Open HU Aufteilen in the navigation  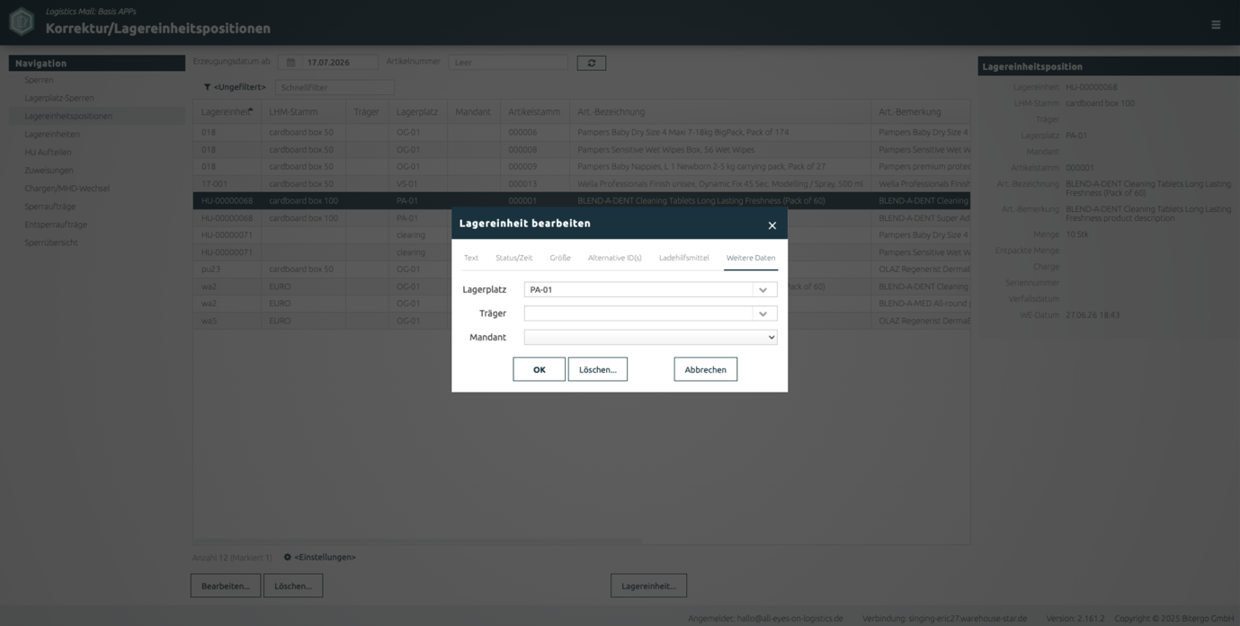pos(48,152)
